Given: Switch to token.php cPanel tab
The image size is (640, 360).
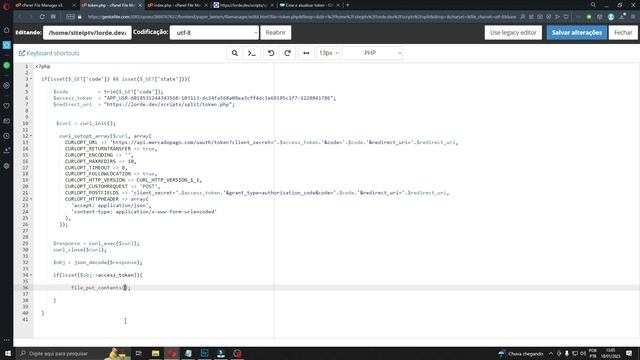Looking at the screenshot, I should pos(111,5).
